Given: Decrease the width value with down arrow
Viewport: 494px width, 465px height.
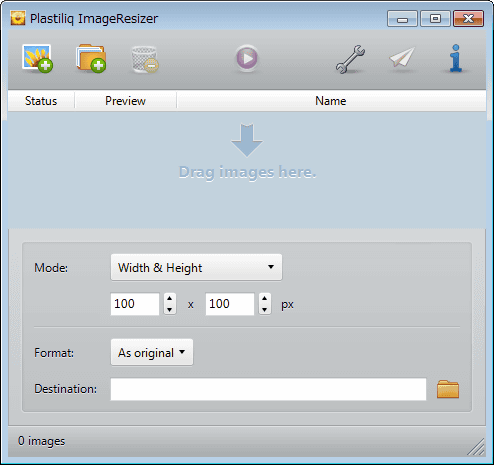Looking at the screenshot, I should click(x=170, y=310).
